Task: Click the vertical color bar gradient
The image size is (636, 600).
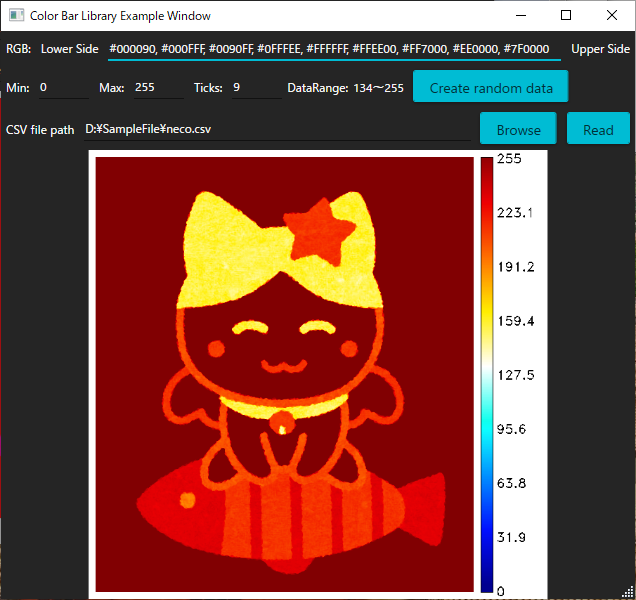Action: point(487,375)
